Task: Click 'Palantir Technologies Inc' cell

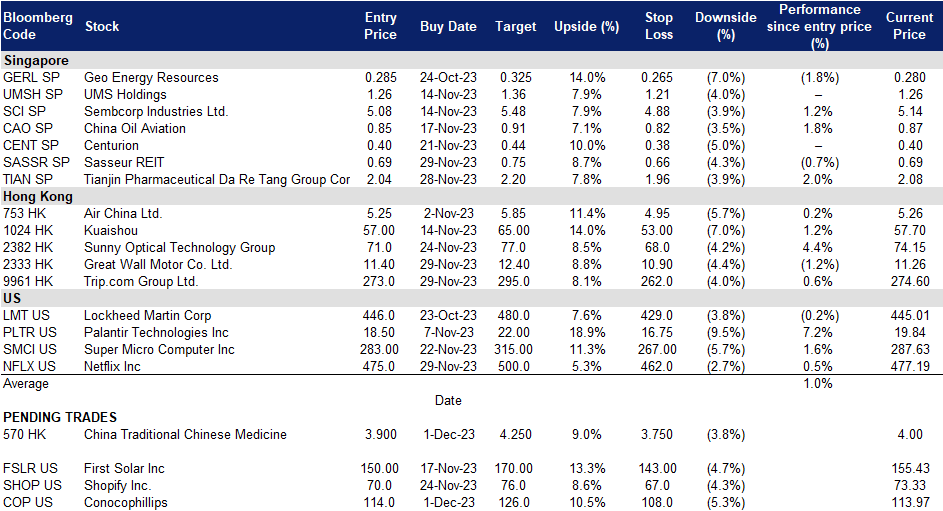Action: click(156, 332)
